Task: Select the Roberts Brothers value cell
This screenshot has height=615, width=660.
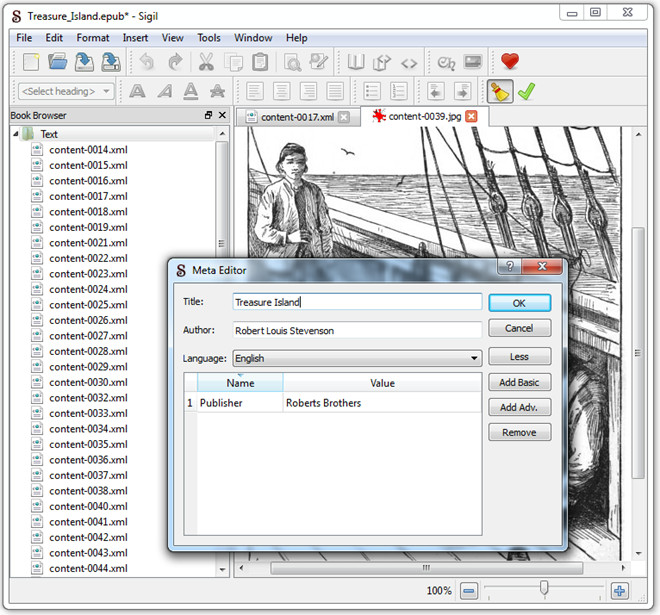Action: pyautogui.click(x=382, y=403)
